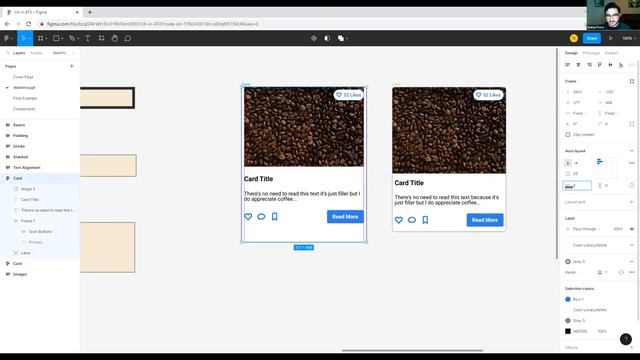
Task: Click Read More button on left card
Action: 345,217
